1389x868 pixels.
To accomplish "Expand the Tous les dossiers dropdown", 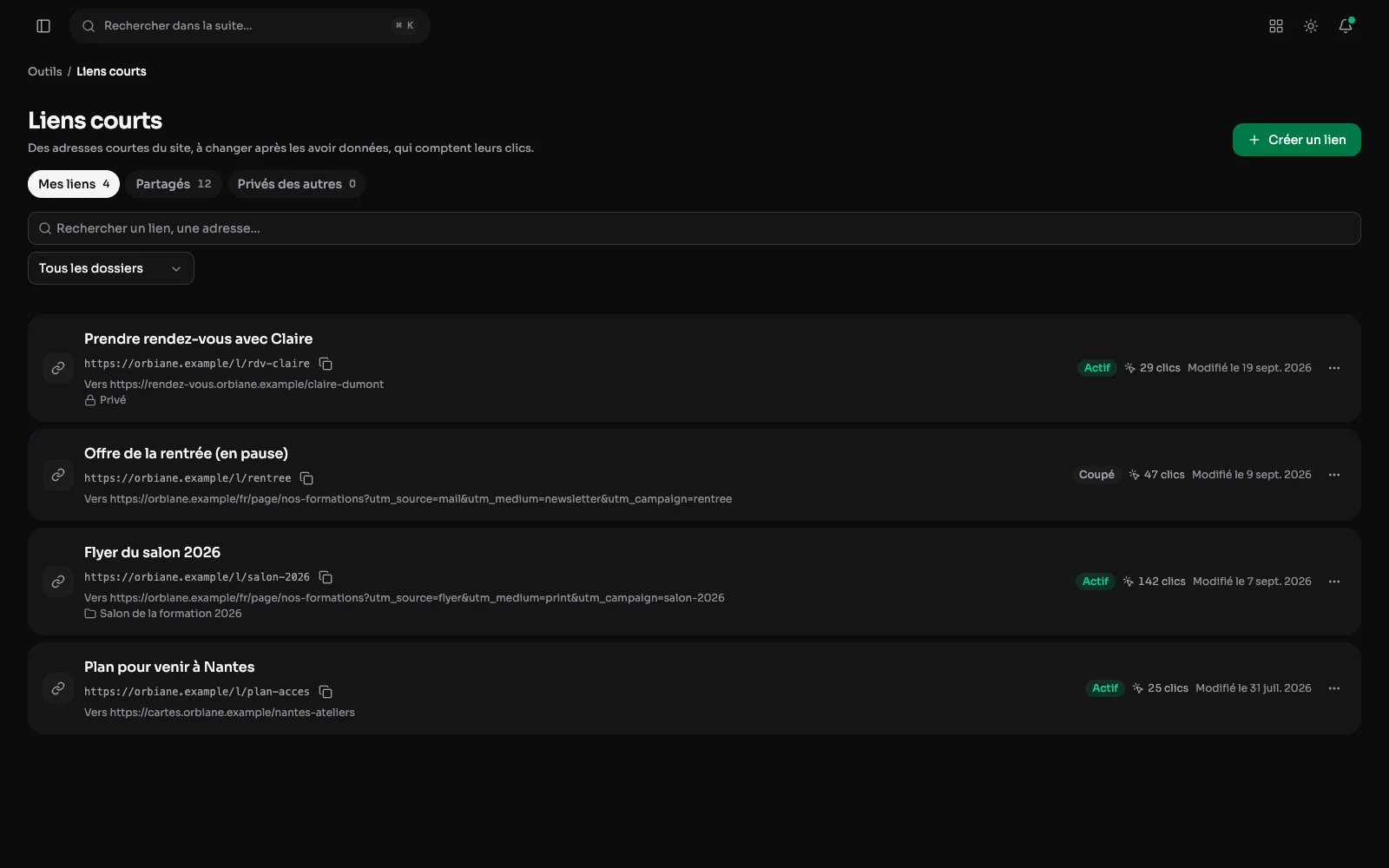I will click(111, 268).
